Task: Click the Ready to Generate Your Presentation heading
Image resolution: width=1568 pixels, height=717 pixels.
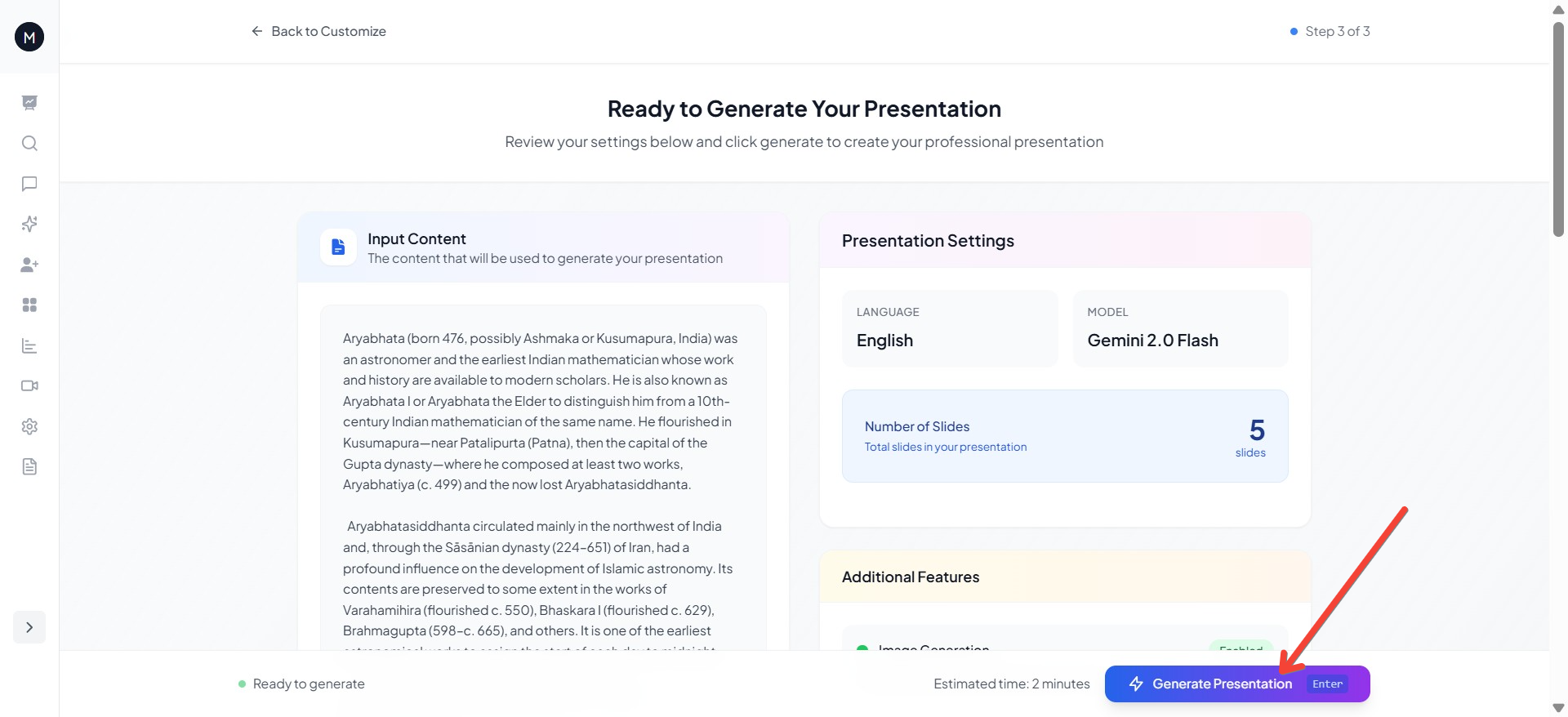Action: pyautogui.click(x=804, y=109)
